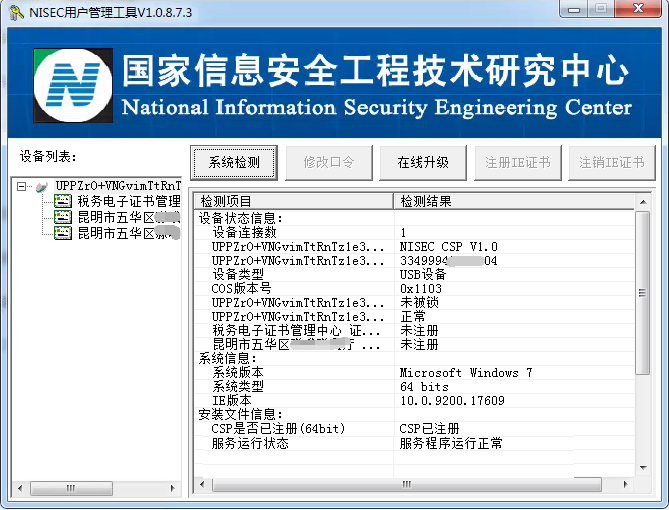Click the 注销IE证书 button
Screen dimensions: 669x510
click(612, 163)
